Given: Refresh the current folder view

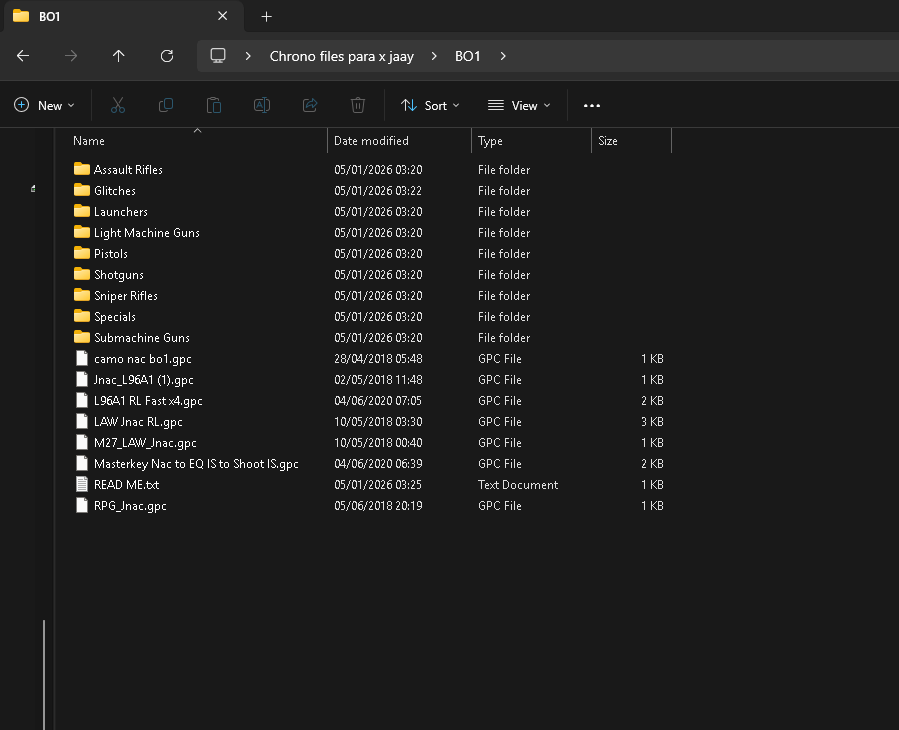Looking at the screenshot, I should 167,56.
